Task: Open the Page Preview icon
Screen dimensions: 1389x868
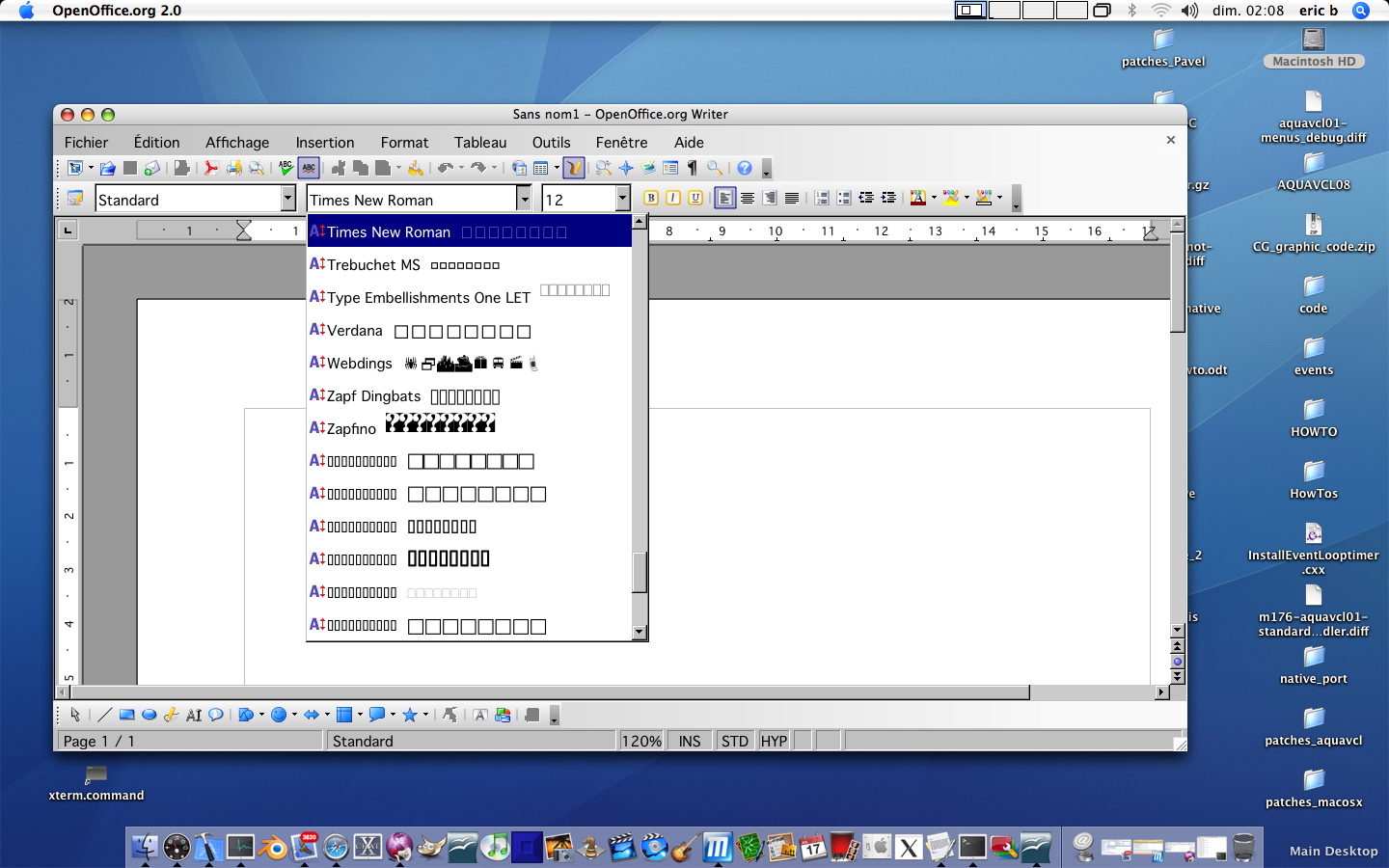Action: pos(257,168)
